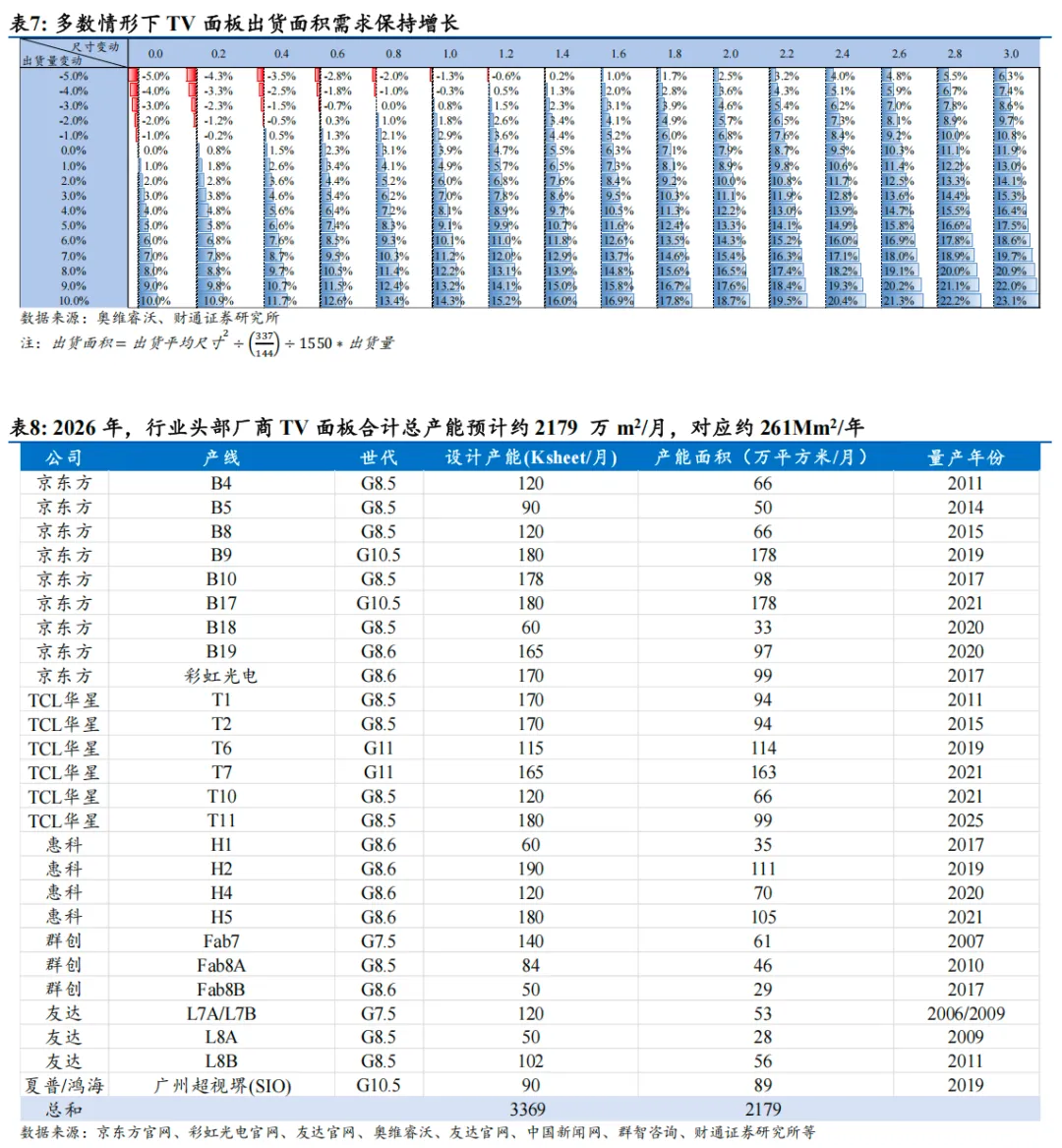Click the 设计产能(Ksheet/月) header
1062x1148 pixels.
pos(531,457)
